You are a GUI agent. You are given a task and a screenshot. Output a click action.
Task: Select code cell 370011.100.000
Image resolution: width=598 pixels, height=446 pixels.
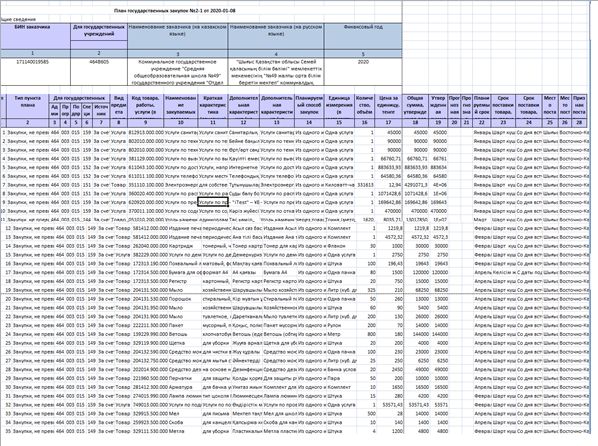tap(146, 211)
